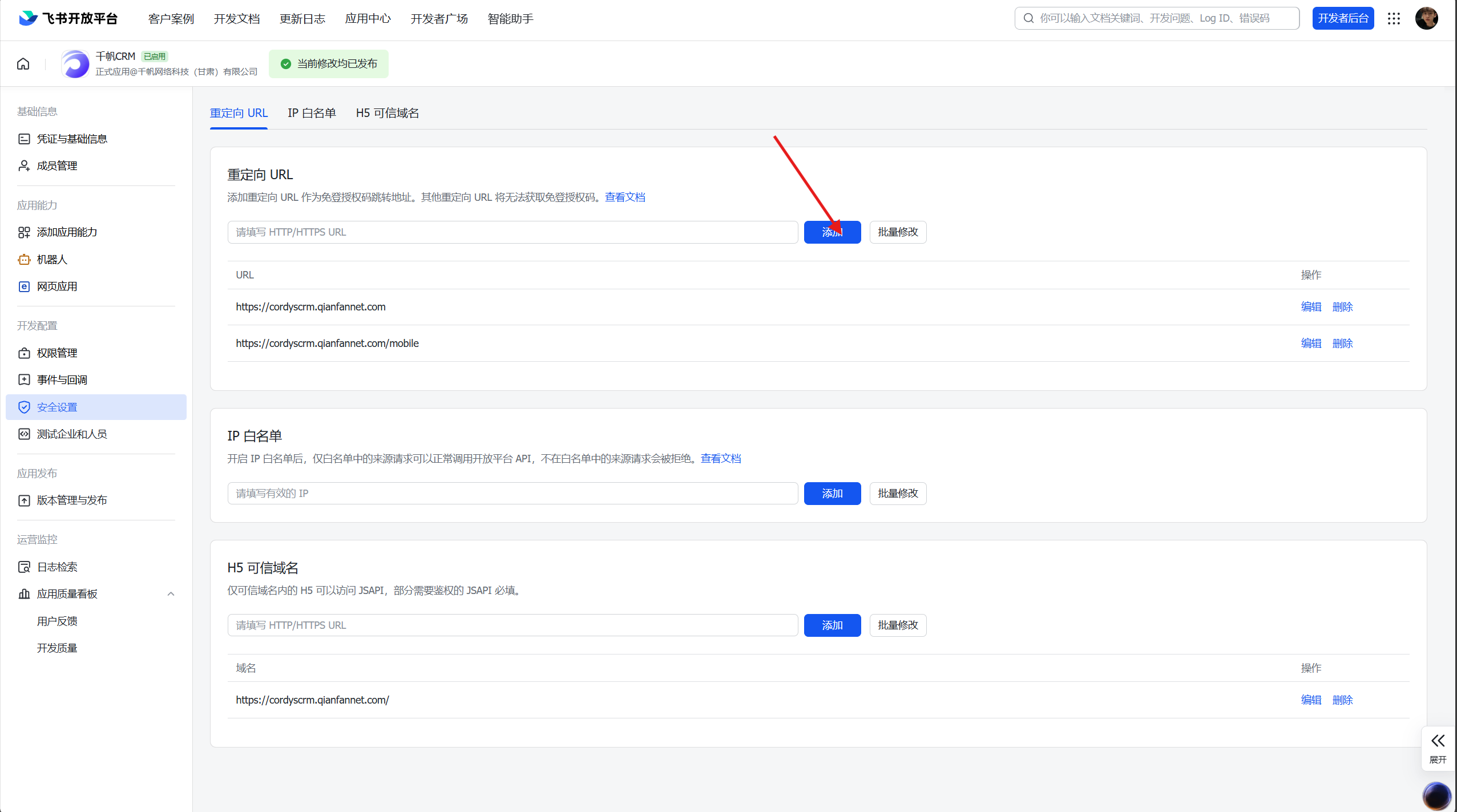The height and width of the screenshot is (812, 1457).
Task: Switch to the IP 白名单 tab
Action: pos(312,113)
